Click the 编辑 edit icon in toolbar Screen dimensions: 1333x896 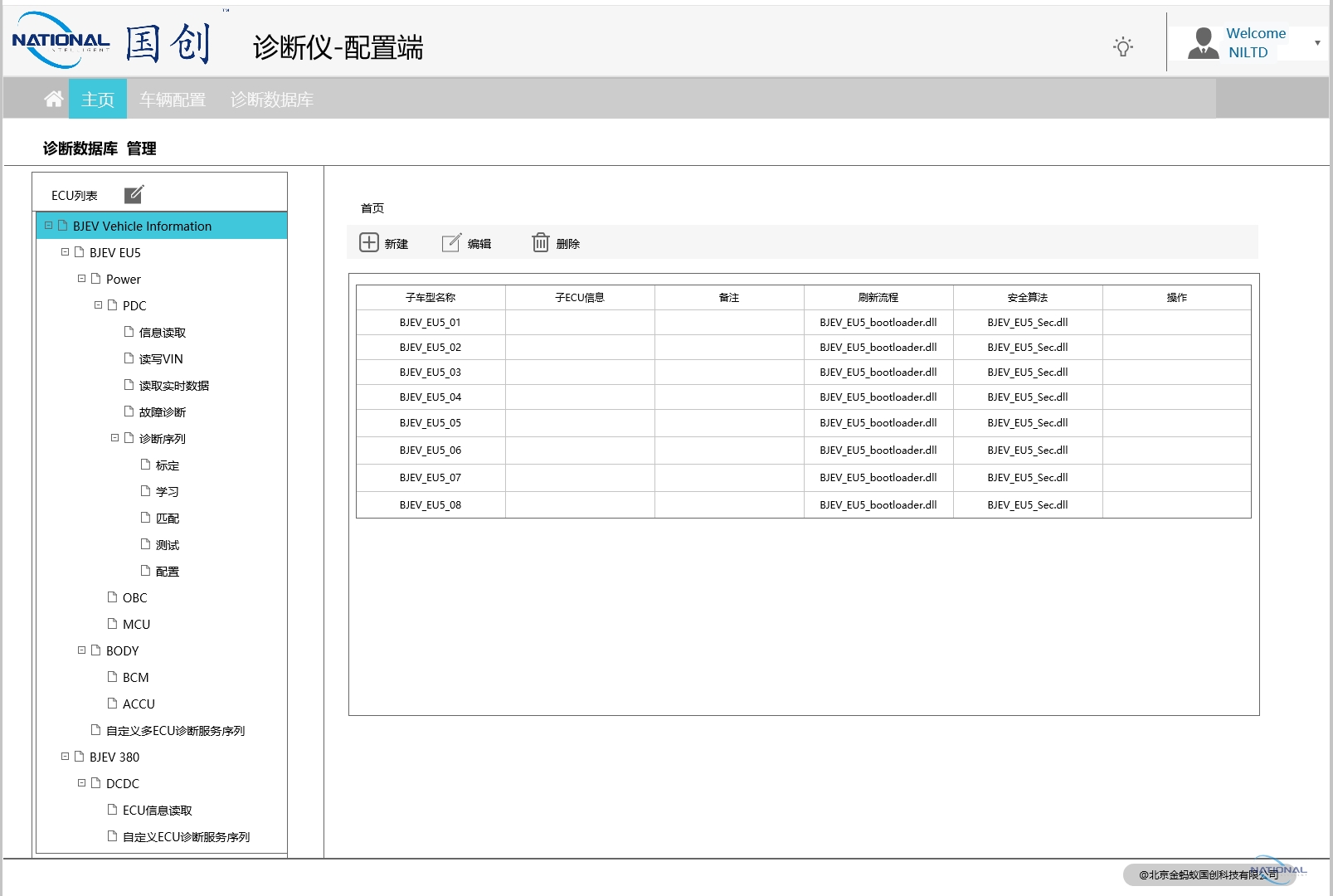pos(451,242)
